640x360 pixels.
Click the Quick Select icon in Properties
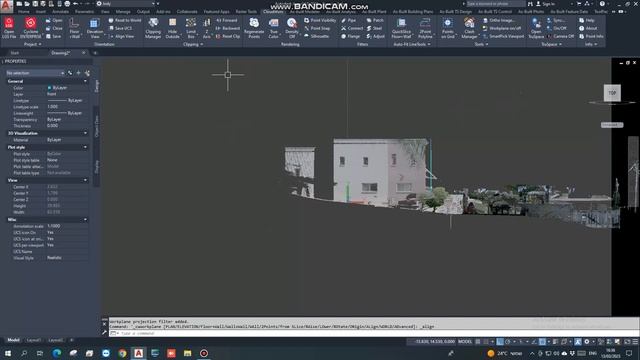point(87,73)
